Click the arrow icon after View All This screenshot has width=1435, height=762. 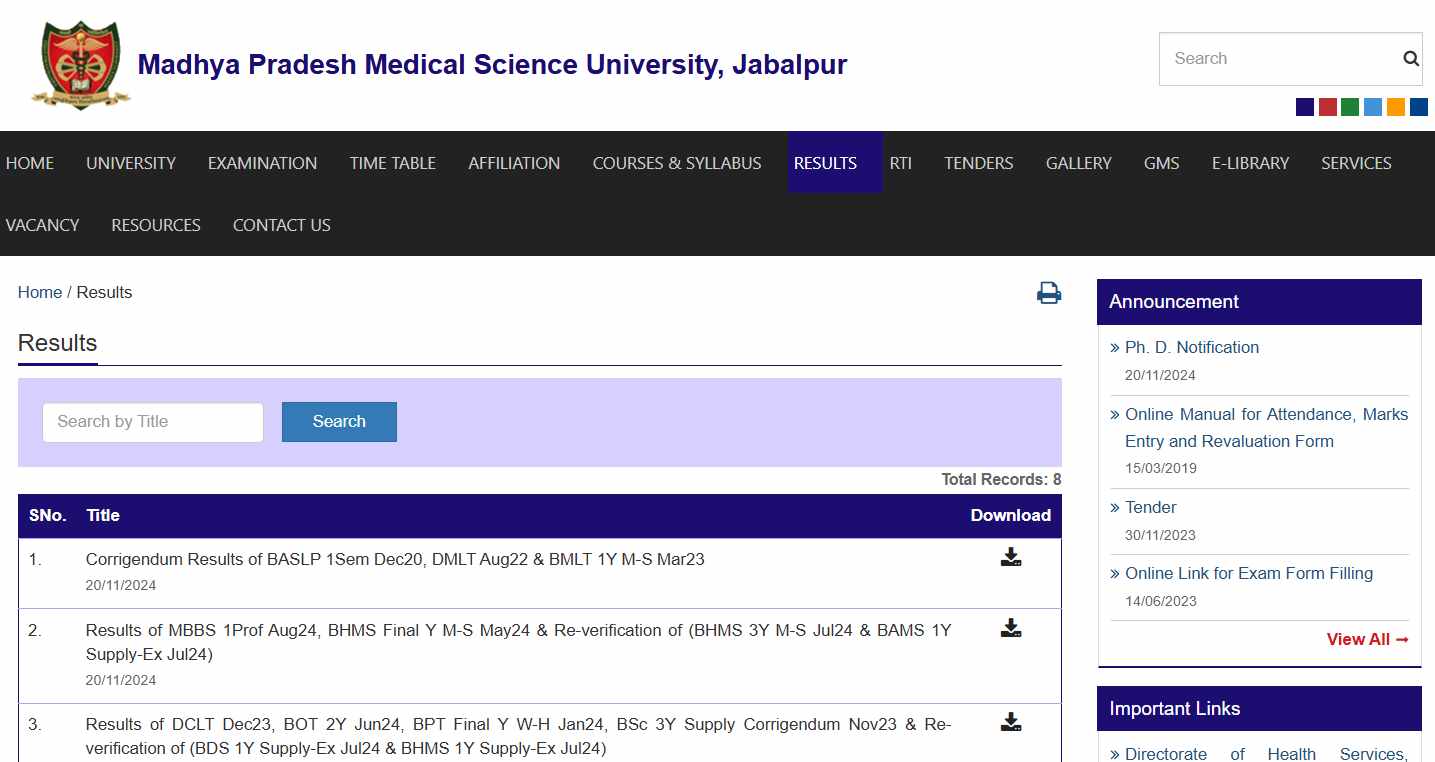pyautogui.click(x=1404, y=639)
